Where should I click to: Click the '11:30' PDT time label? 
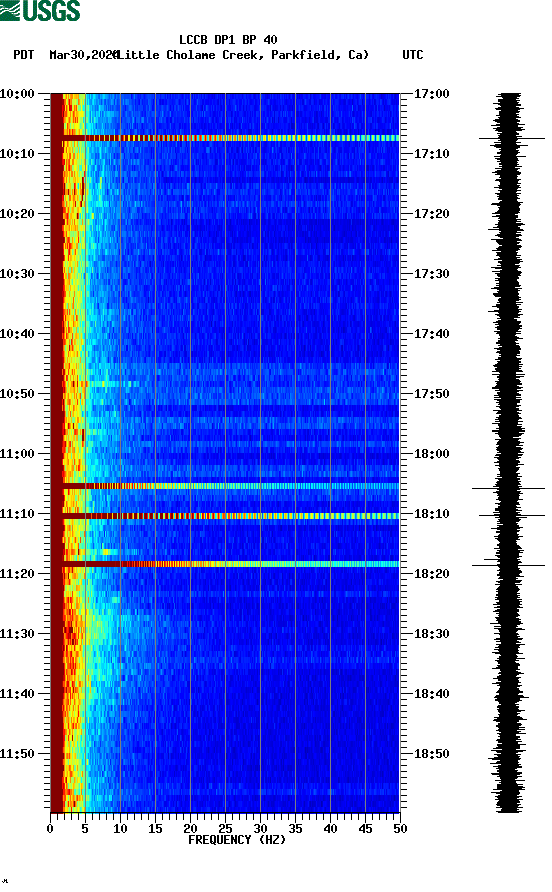point(17,634)
